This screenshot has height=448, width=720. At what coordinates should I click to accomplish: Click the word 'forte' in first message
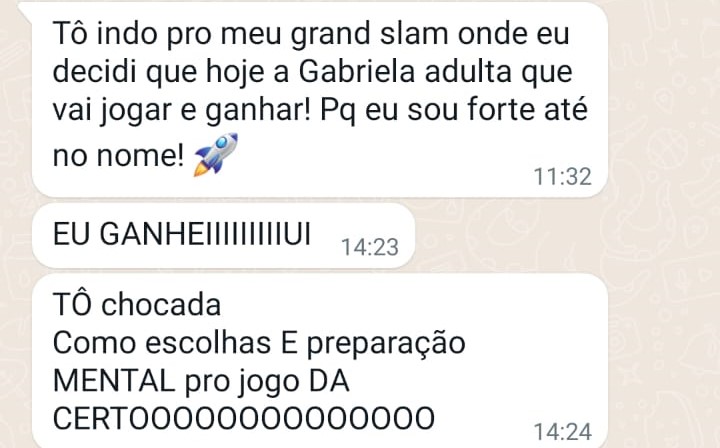(489, 110)
